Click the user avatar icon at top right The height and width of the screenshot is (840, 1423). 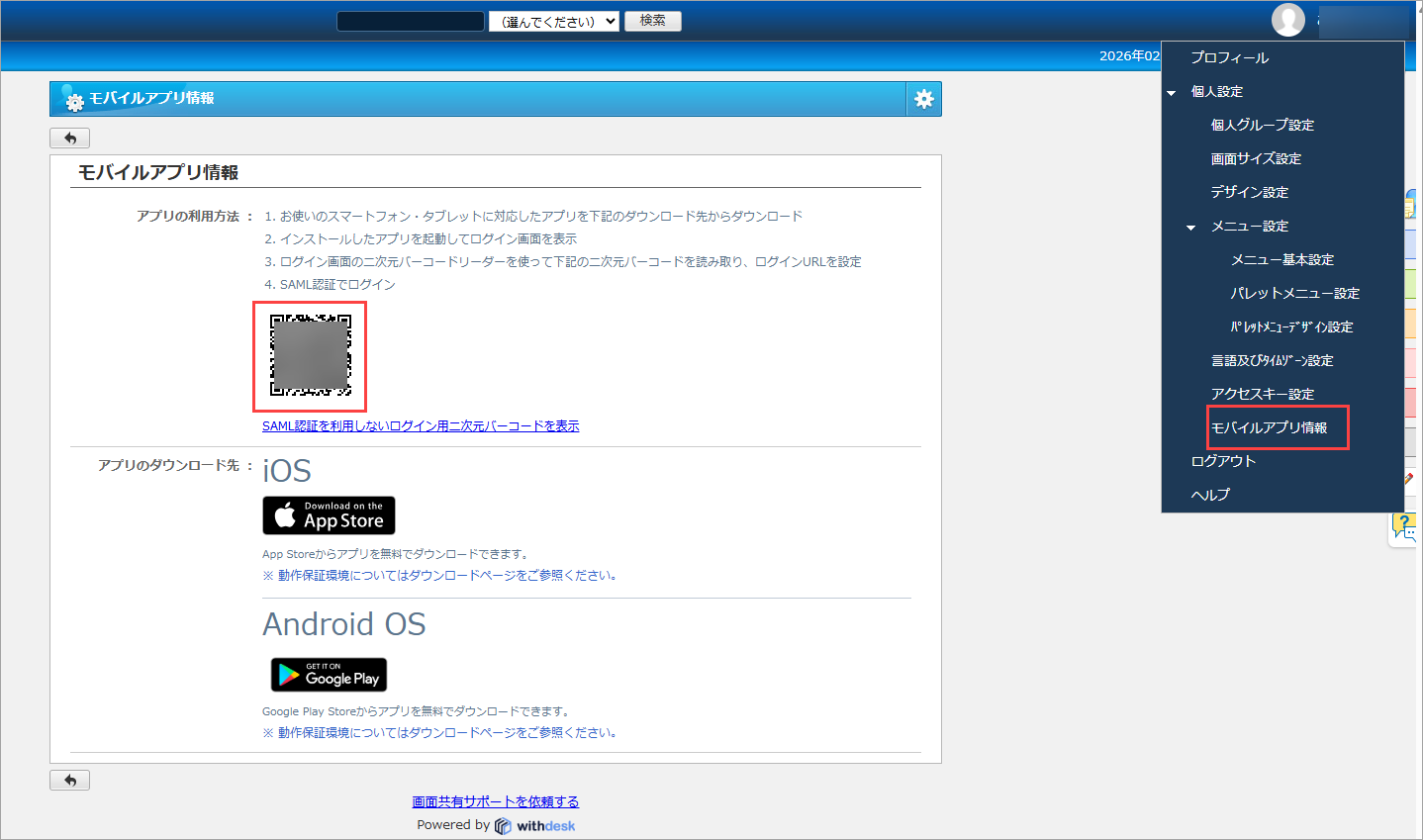1287,20
